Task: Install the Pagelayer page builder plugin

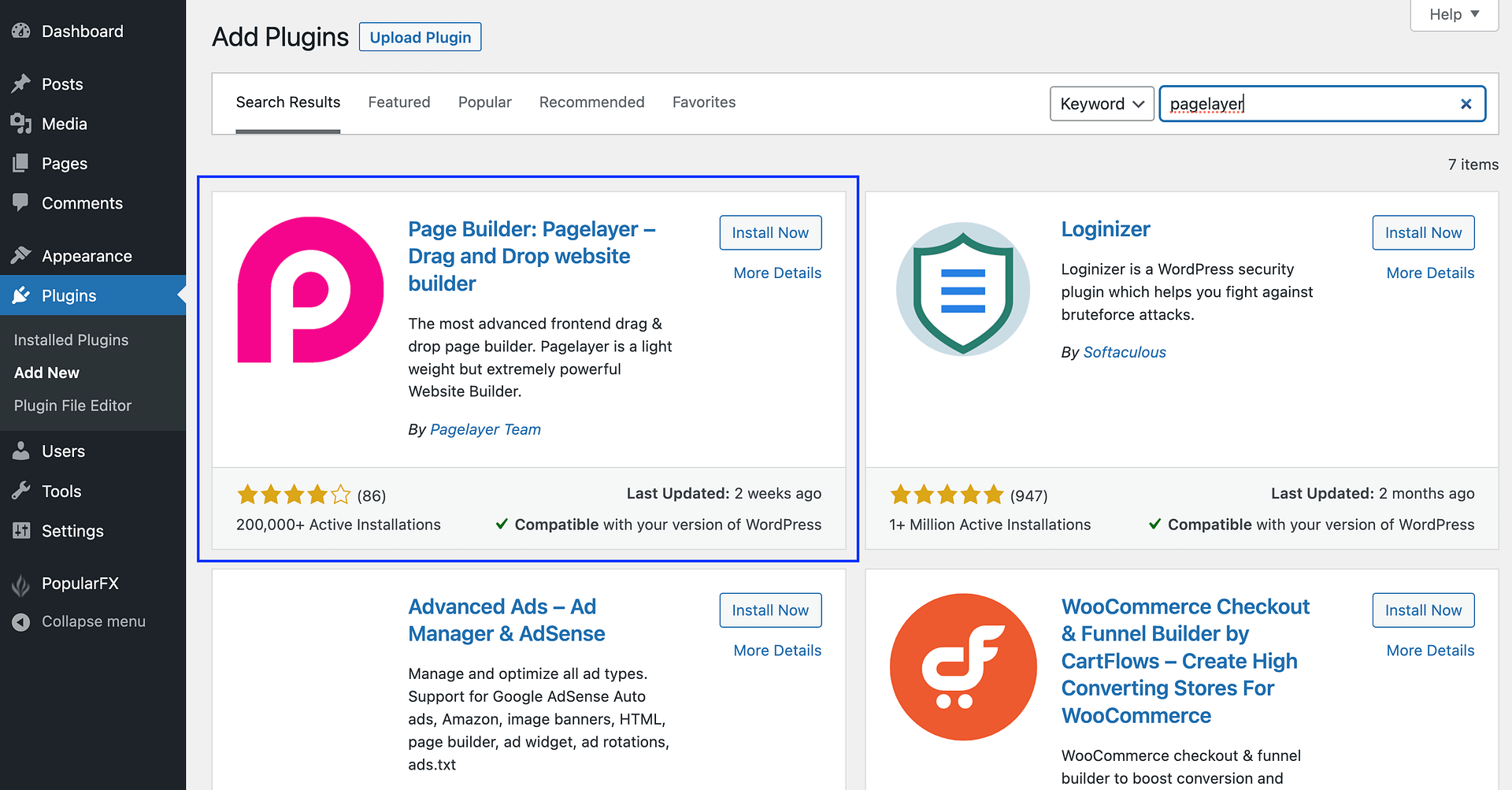Action: tap(769, 232)
